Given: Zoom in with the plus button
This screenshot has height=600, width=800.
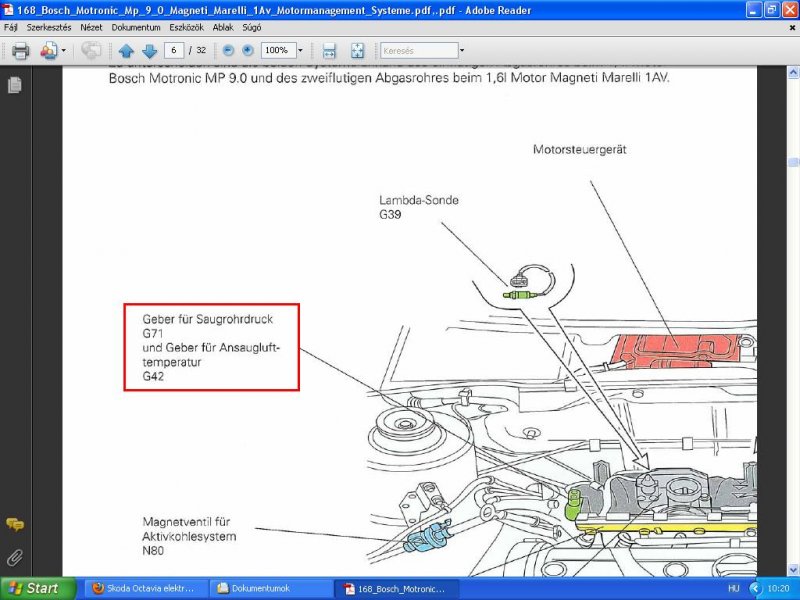Looking at the screenshot, I should click(x=248, y=50).
